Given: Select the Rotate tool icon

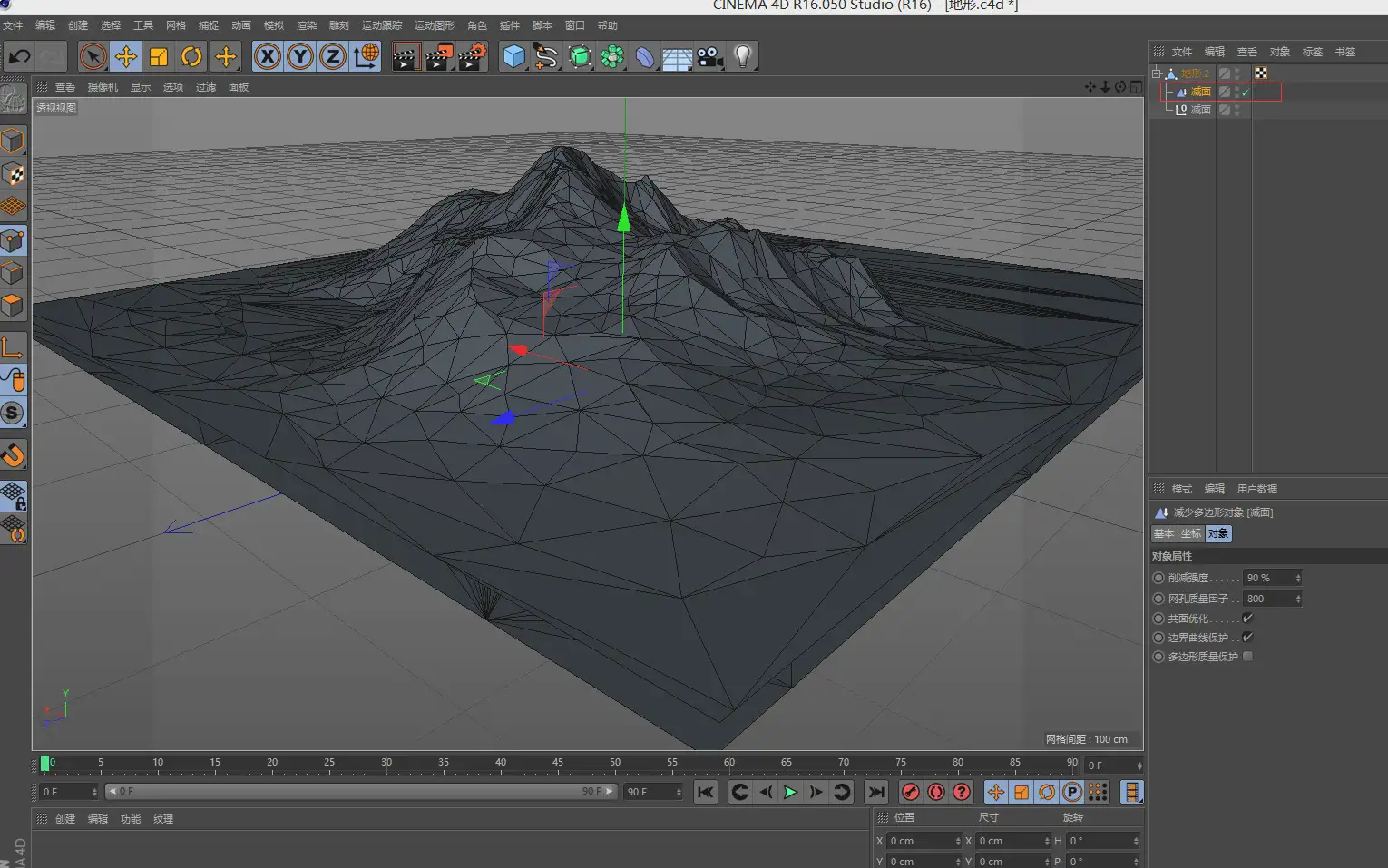Looking at the screenshot, I should [x=191, y=57].
